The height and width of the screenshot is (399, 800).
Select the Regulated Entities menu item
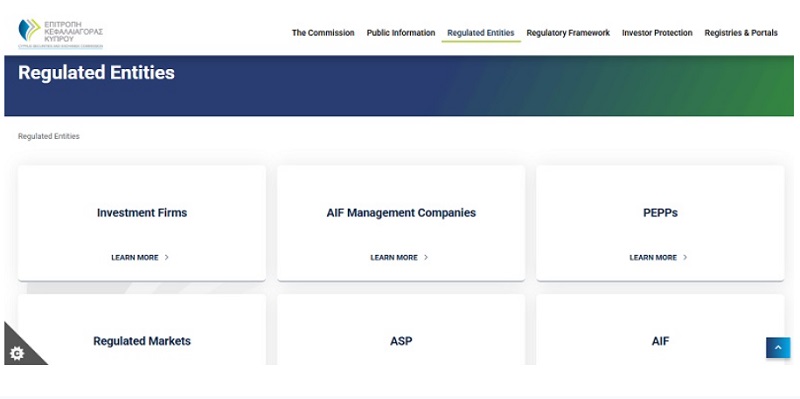coord(481,33)
